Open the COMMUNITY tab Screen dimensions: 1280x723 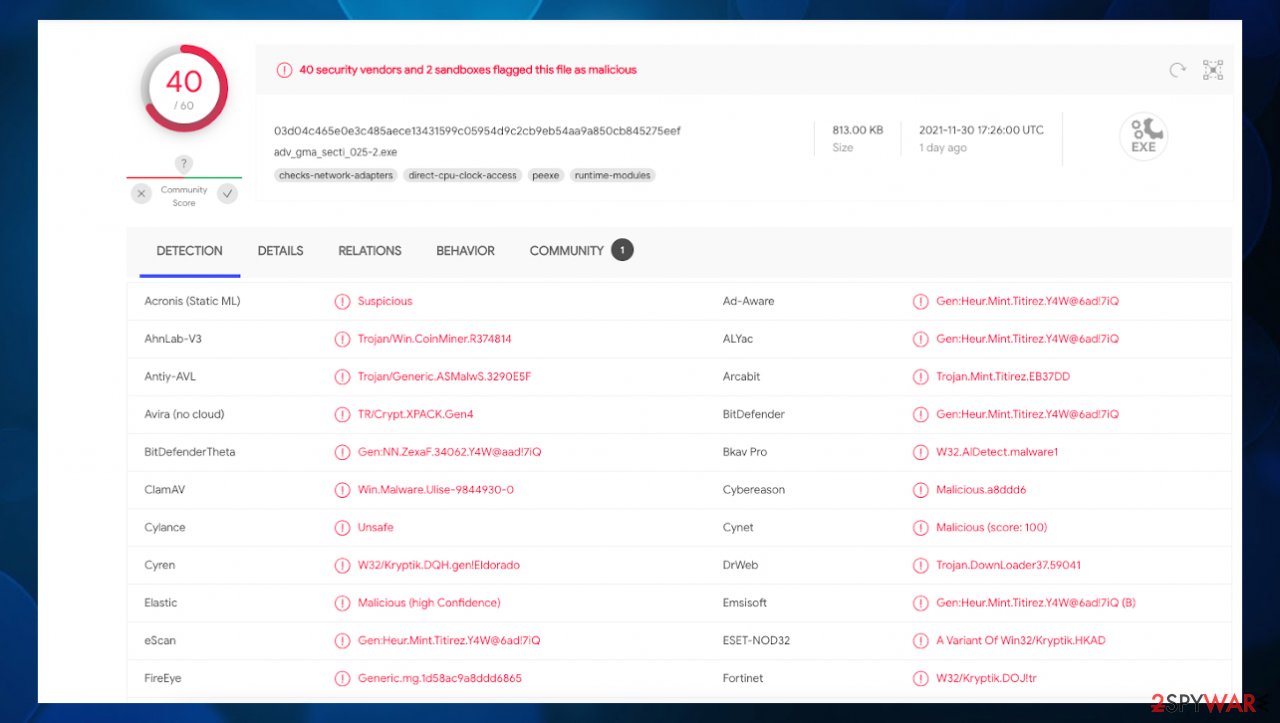click(566, 251)
